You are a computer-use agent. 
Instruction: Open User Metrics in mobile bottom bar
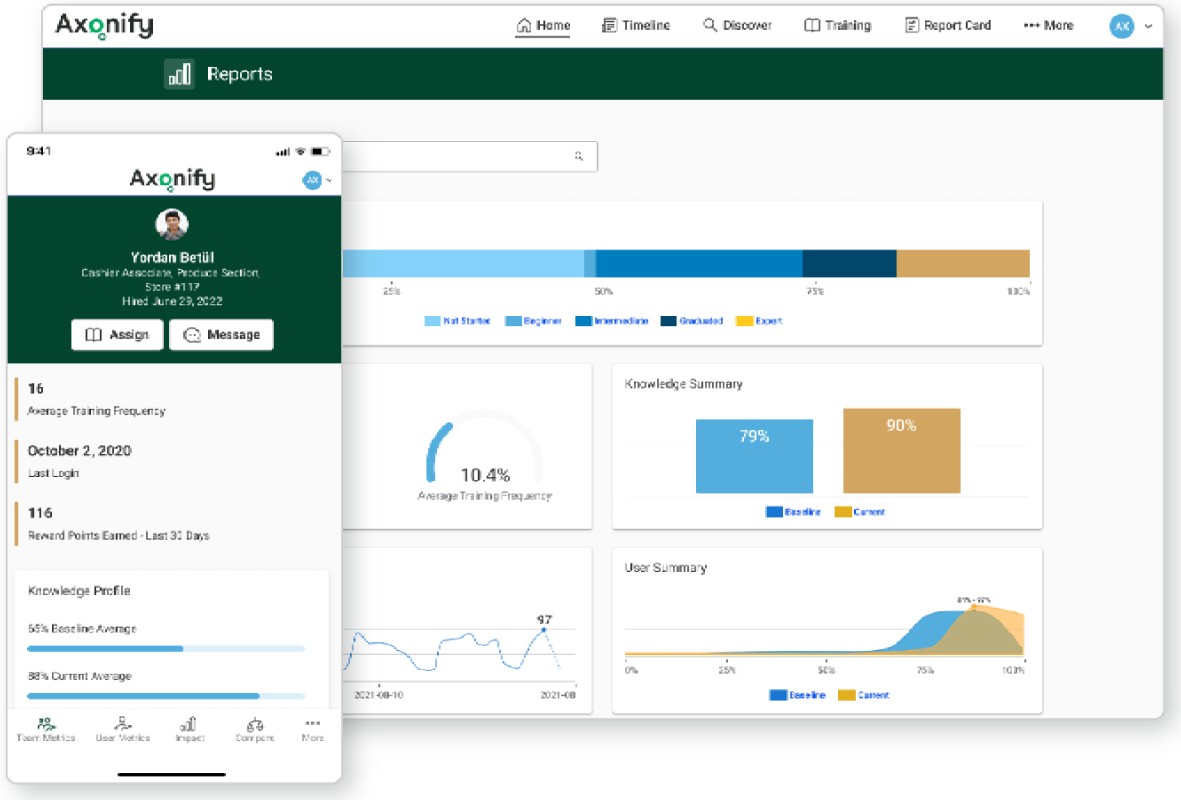[x=123, y=730]
